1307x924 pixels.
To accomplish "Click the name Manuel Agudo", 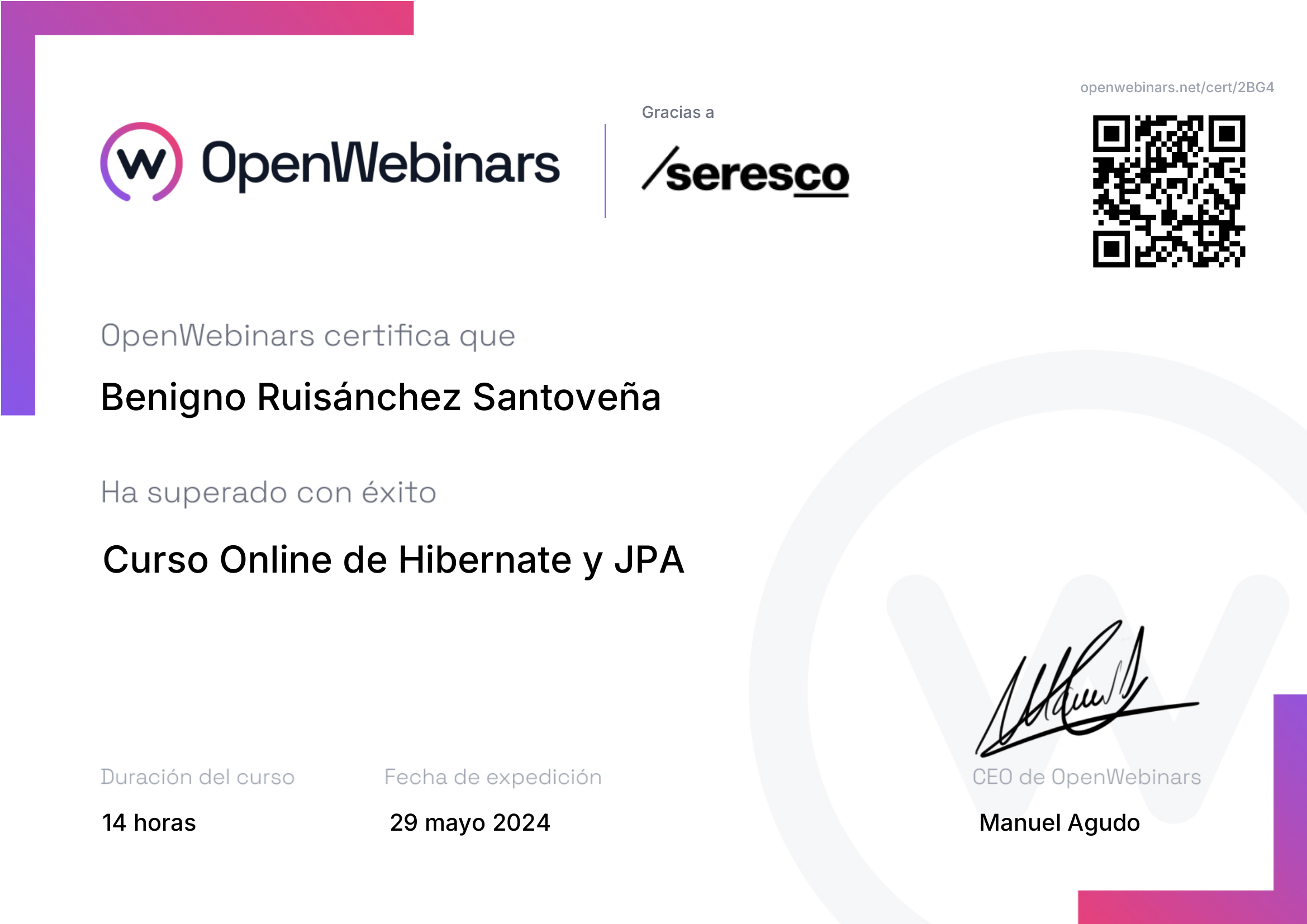I will [x=1059, y=823].
